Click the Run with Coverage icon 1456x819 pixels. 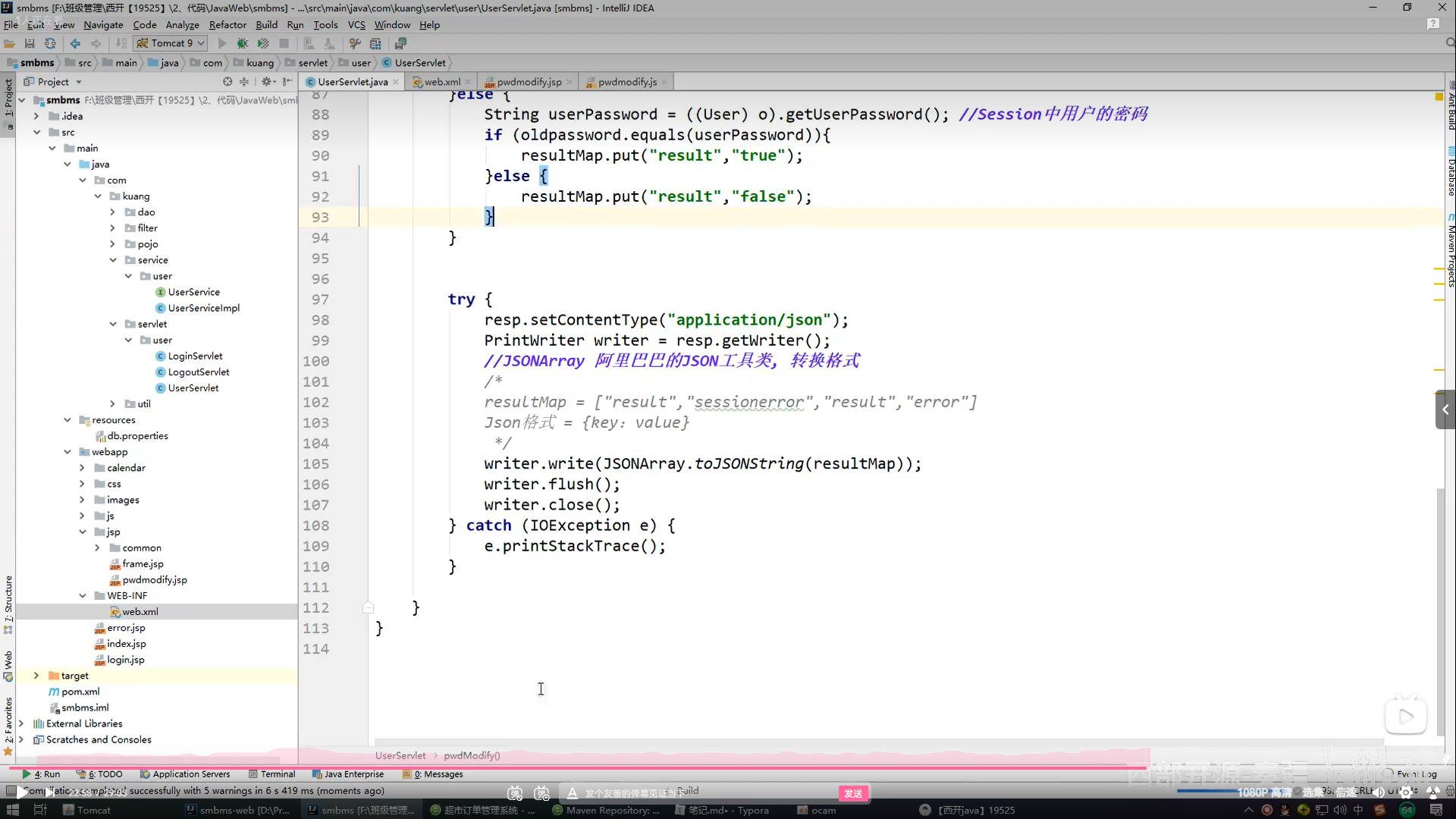[263, 43]
